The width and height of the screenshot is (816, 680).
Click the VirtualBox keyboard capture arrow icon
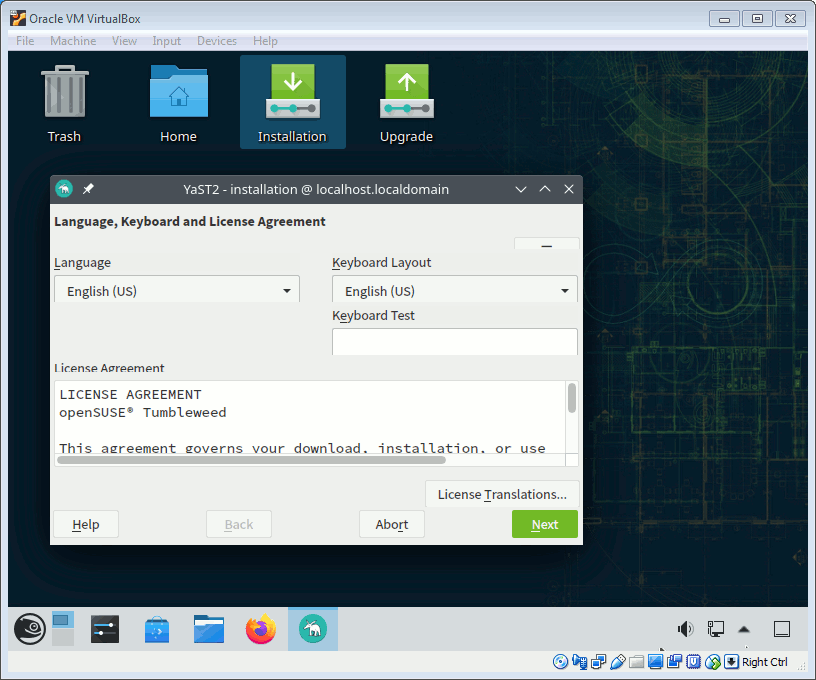pos(731,662)
